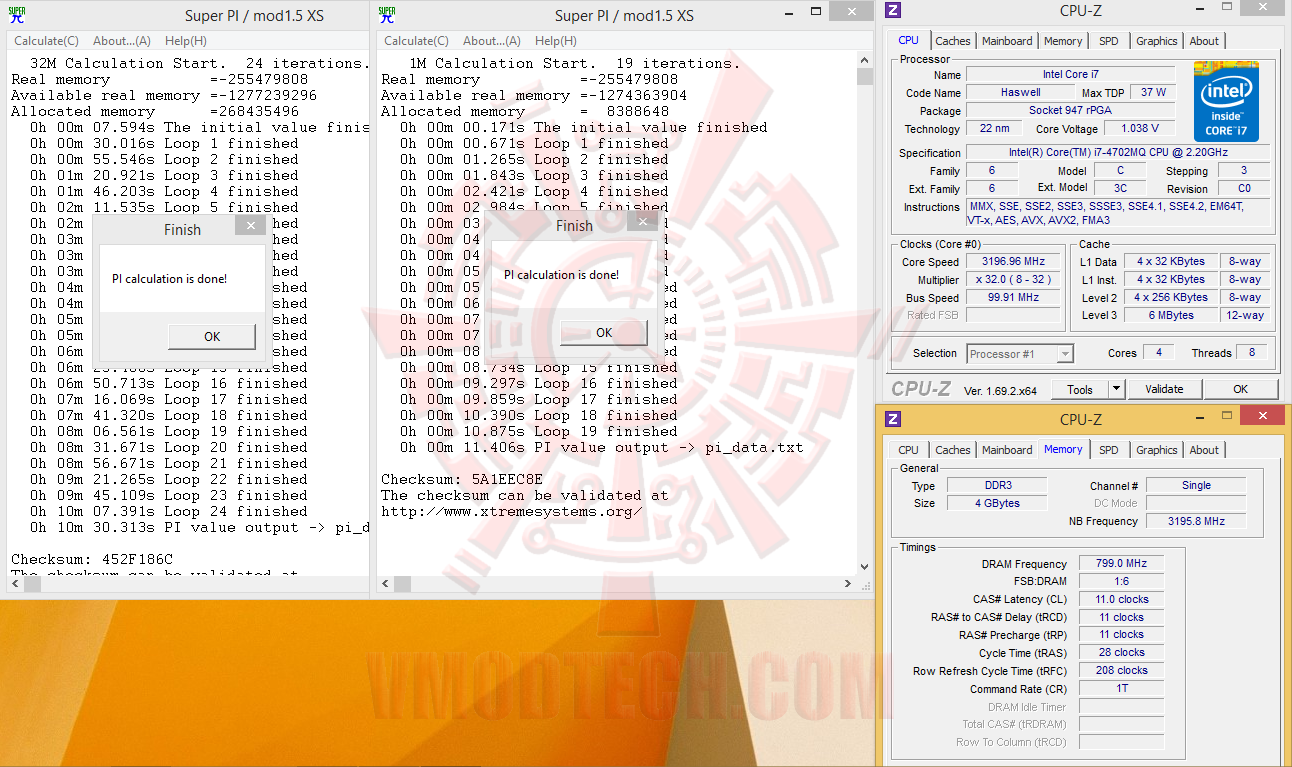Click the CAS# Latency value '11.0 clocks'
Image resolution: width=1292 pixels, height=767 pixels.
pyautogui.click(x=1122, y=599)
